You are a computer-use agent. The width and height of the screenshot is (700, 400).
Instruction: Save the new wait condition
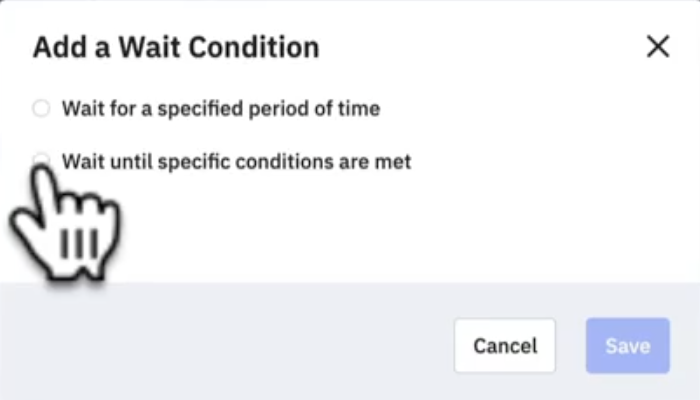click(627, 346)
